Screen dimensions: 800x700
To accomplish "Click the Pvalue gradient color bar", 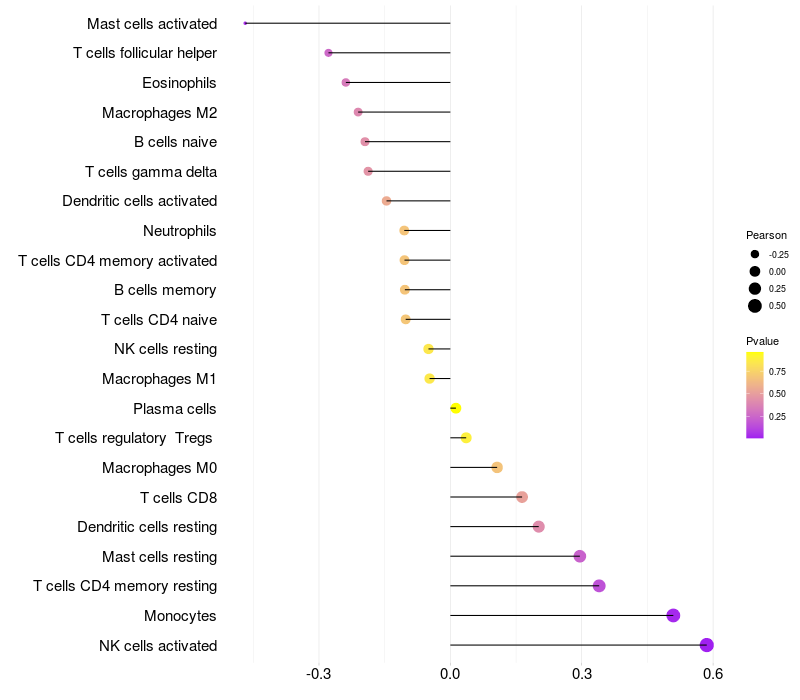I will (x=755, y=395).
